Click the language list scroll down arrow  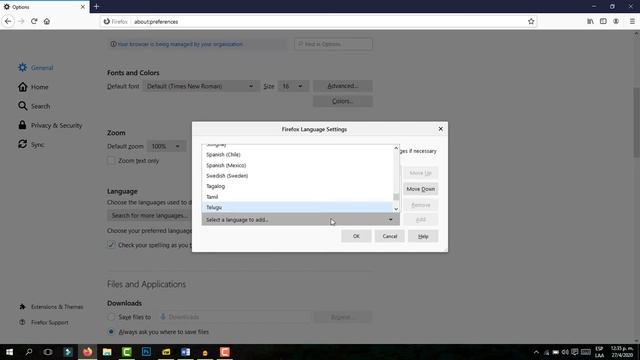coord(396,209)
